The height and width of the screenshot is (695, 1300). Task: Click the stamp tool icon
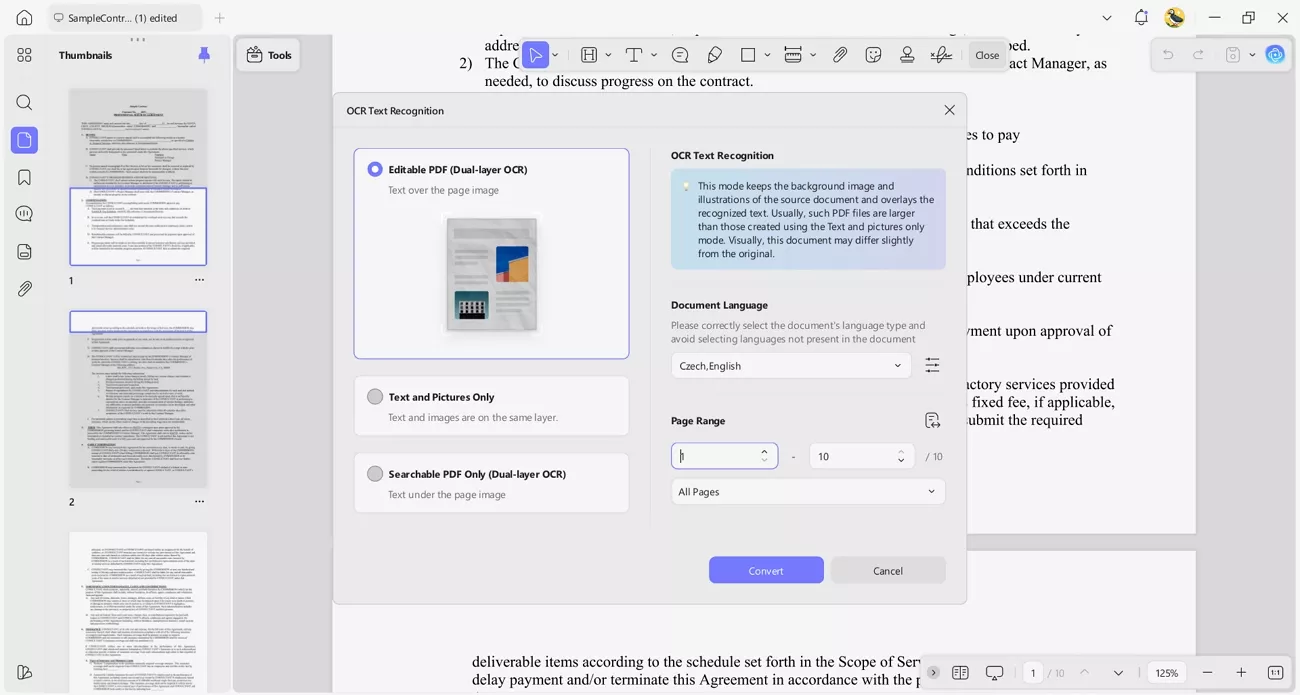tap(907, 55)
